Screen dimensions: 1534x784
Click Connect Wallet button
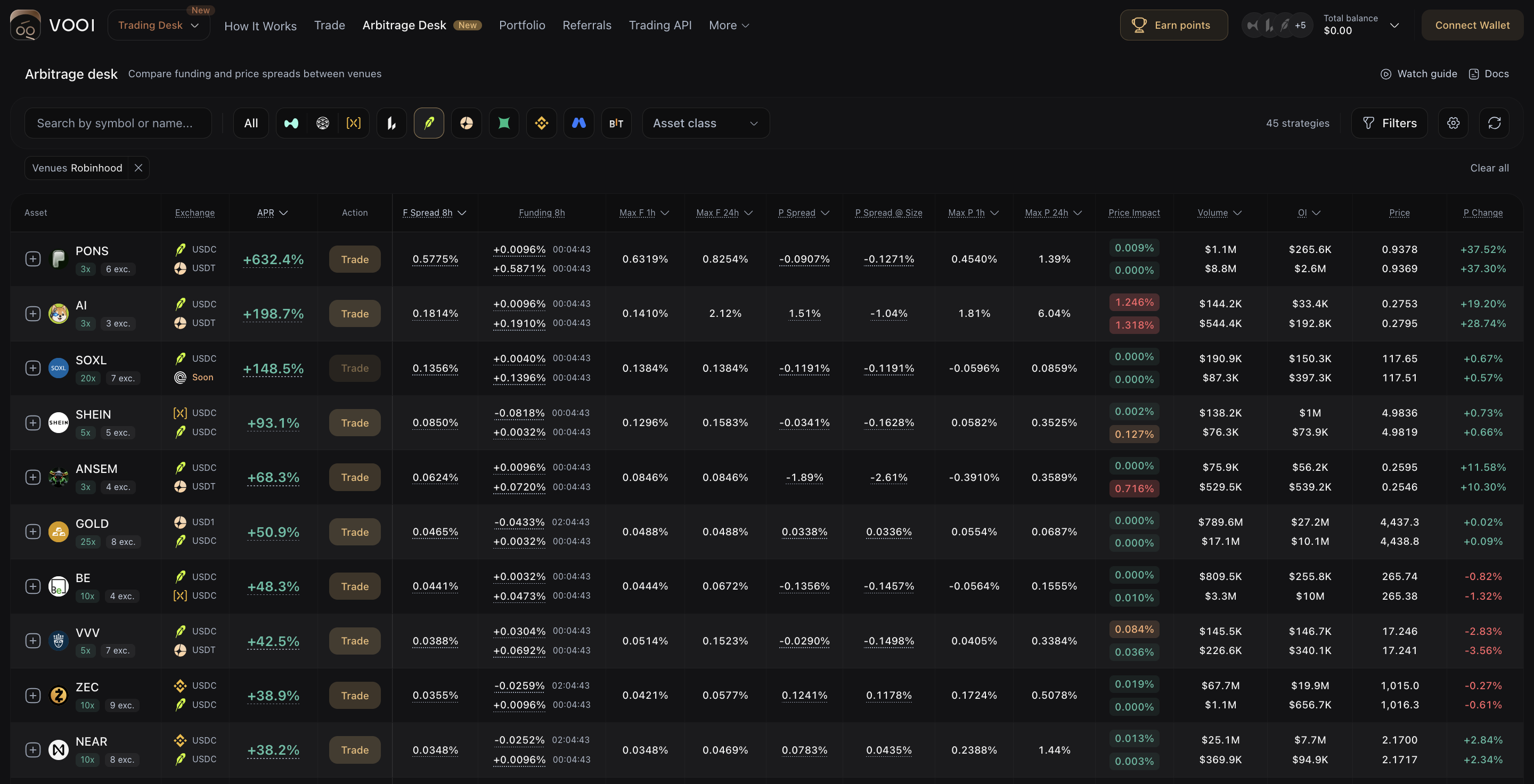point(1472,25)
